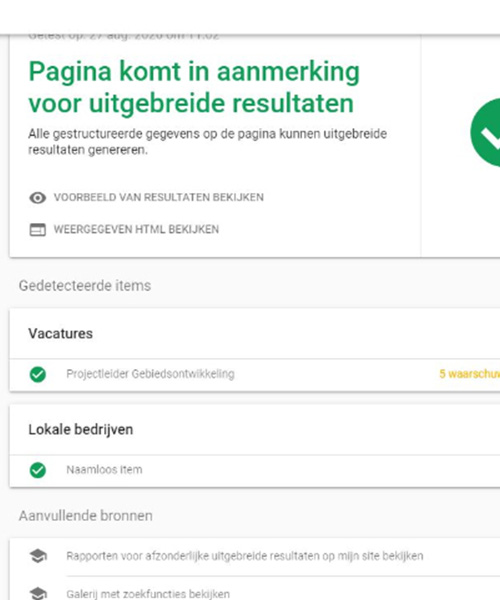Click green check beside Projectleider Gebiedsontwikkeling

(37, 374)
